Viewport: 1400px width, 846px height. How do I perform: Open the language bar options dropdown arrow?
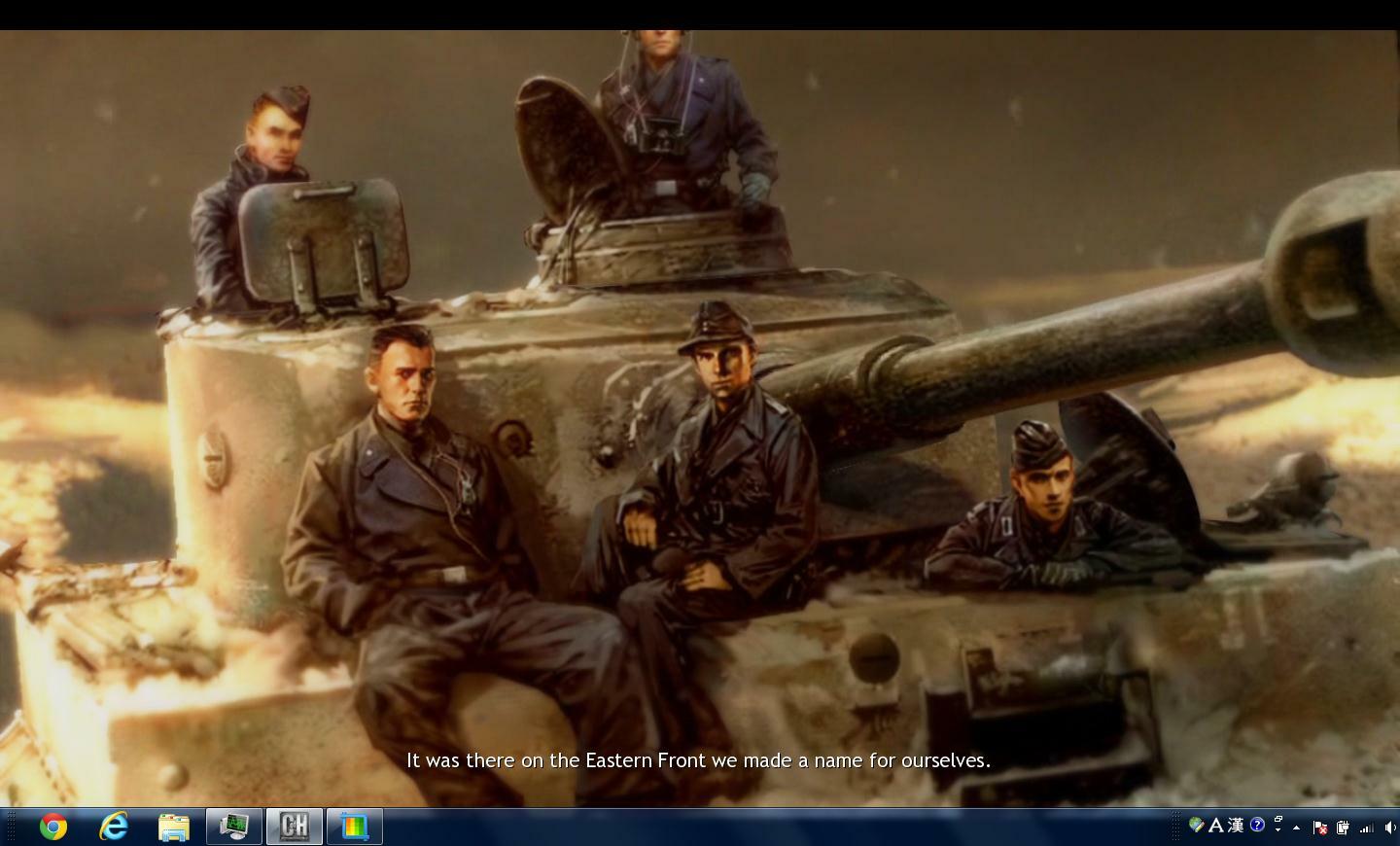click(x=1278, y=830)
